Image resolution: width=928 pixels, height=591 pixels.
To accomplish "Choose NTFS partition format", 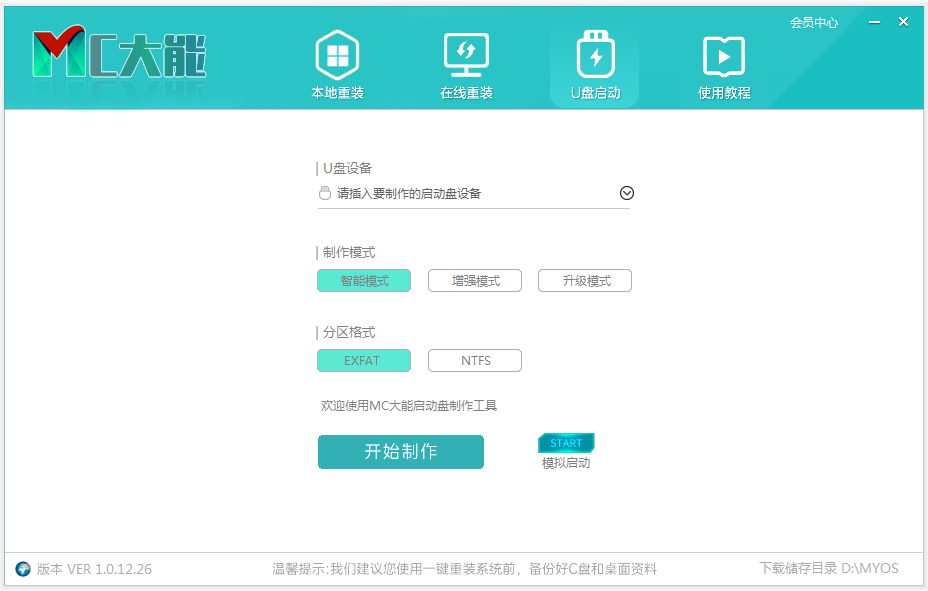I will [475, 360].
